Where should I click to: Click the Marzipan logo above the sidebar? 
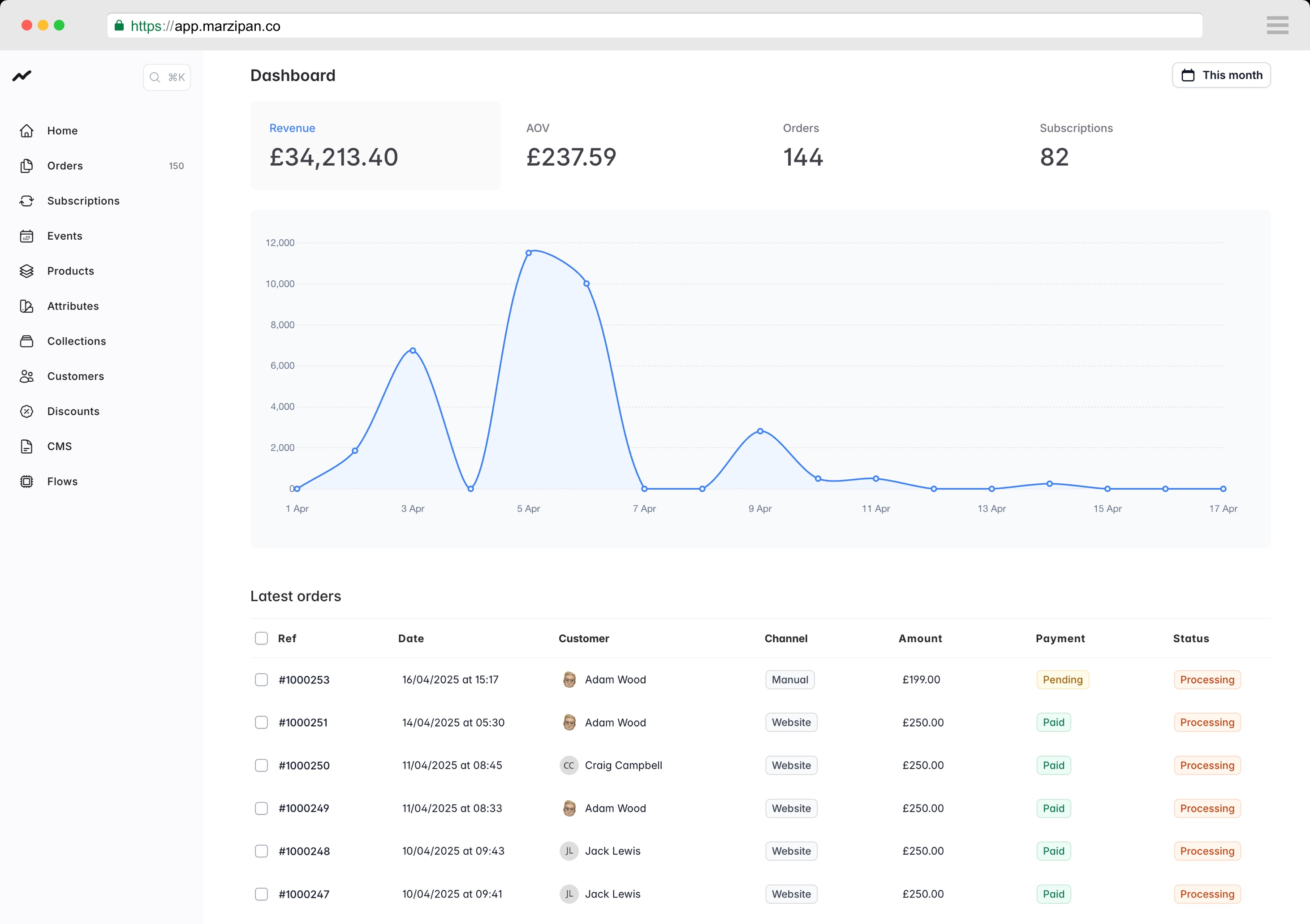pyautogui.click(x=22, y=75)
